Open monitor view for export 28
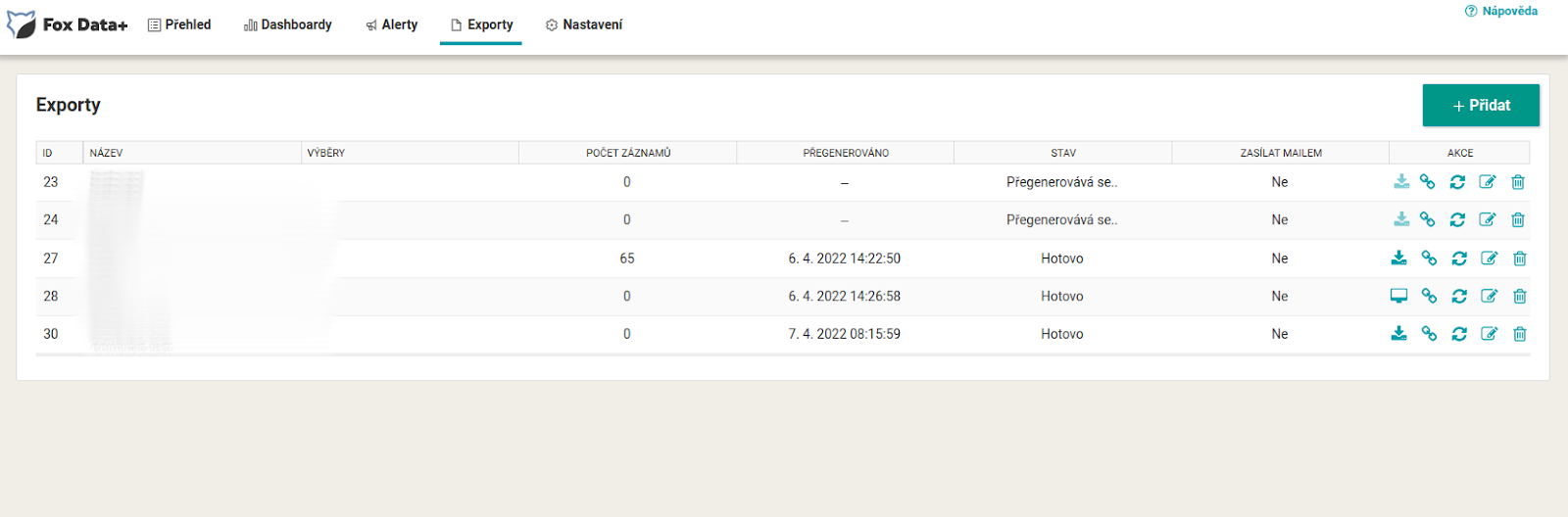This screenshot has height=517, width=1568. [1399, 296]
